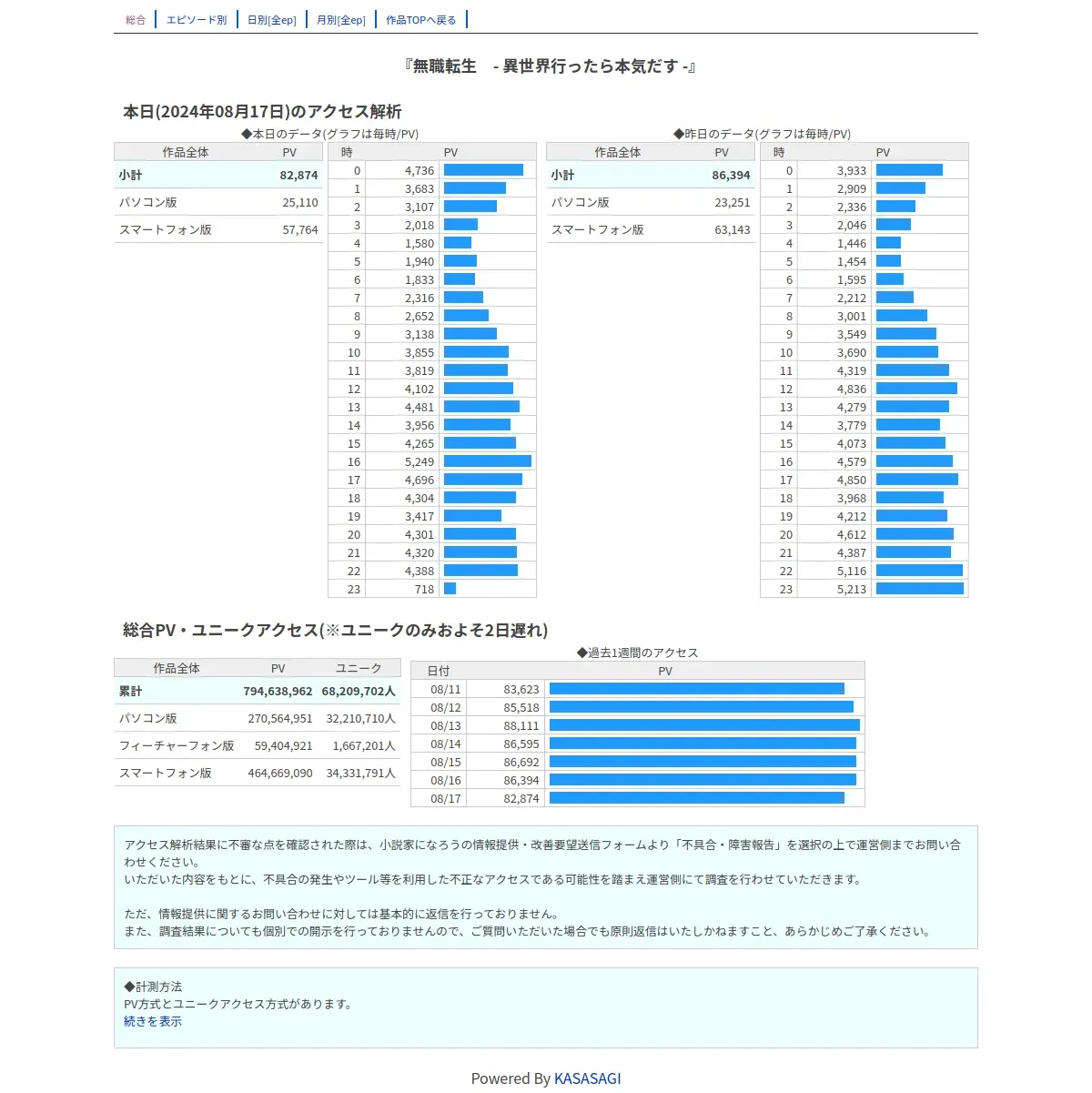Click the ◆昨日のデータ caption

[762, 134]
